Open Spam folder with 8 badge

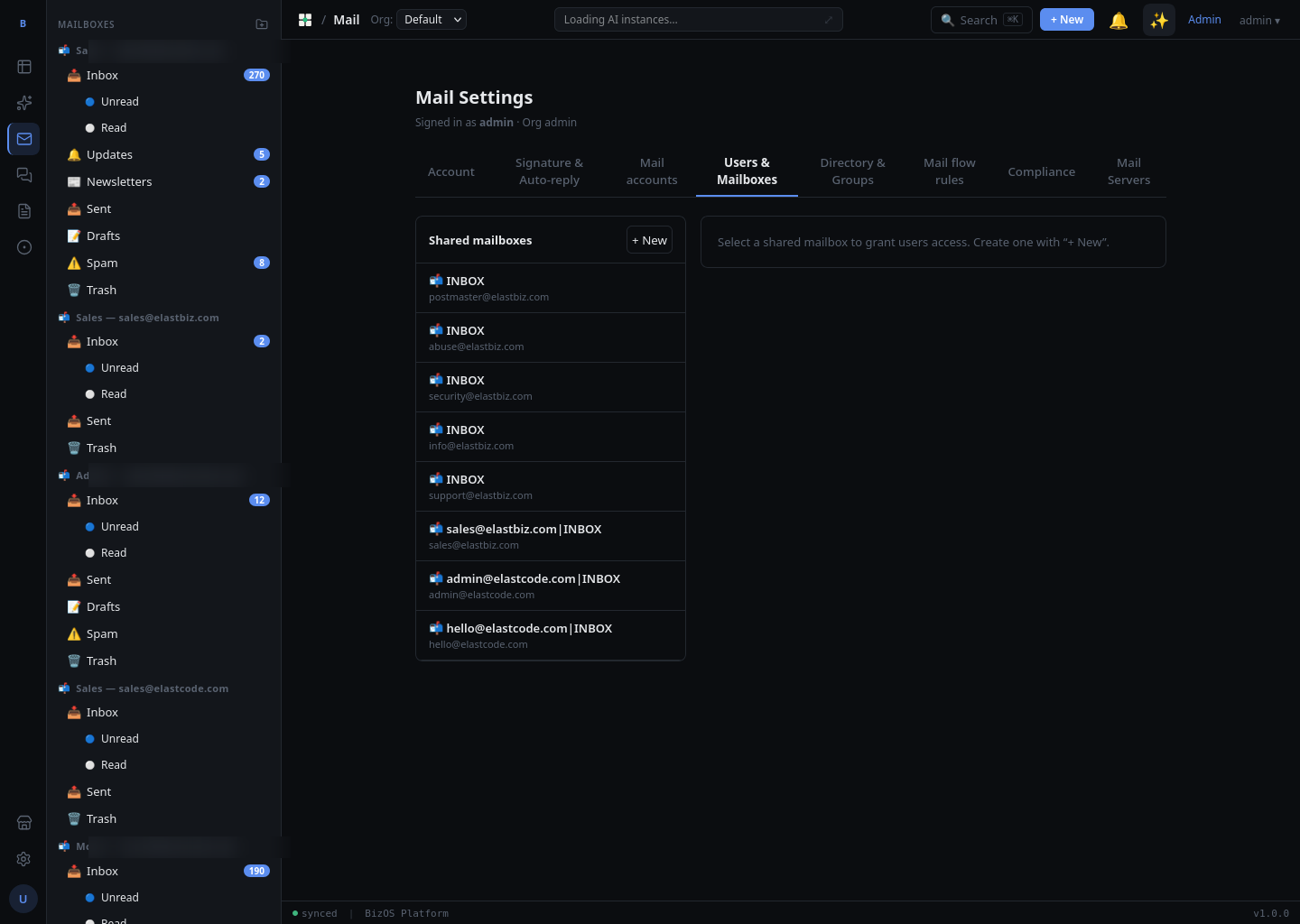[x=163, y=263]
